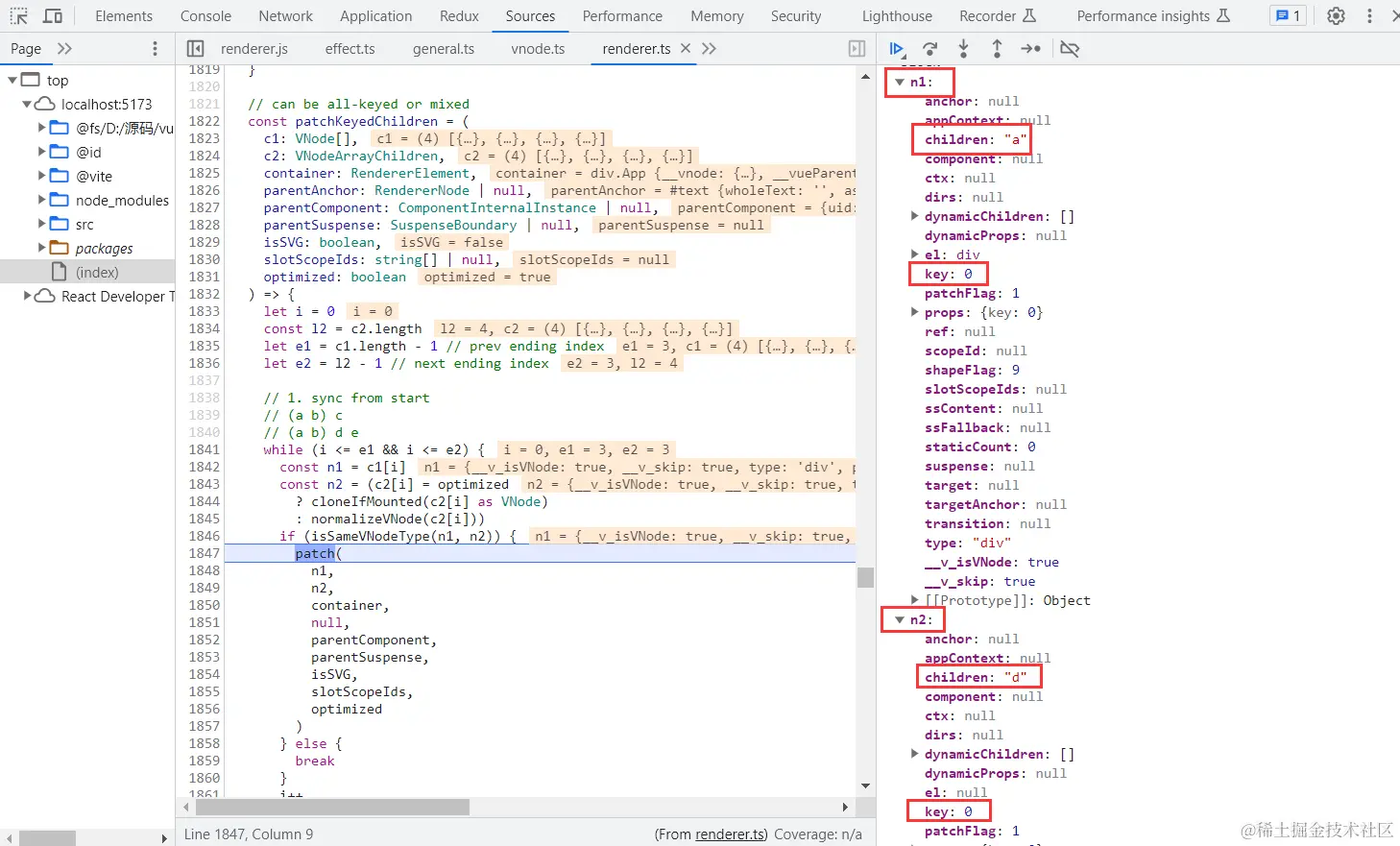1400x846 pixels.
Task: Switch to the Application tab
Action: point(375,16)
